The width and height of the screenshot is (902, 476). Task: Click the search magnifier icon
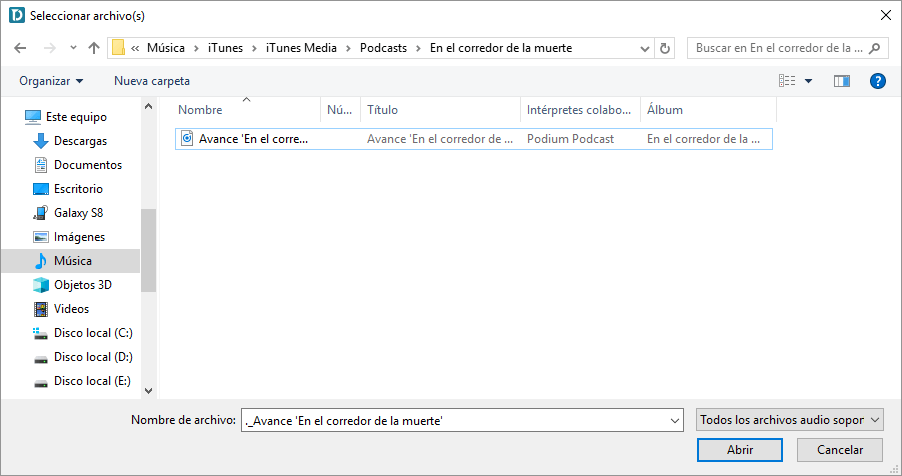point(874,48)
